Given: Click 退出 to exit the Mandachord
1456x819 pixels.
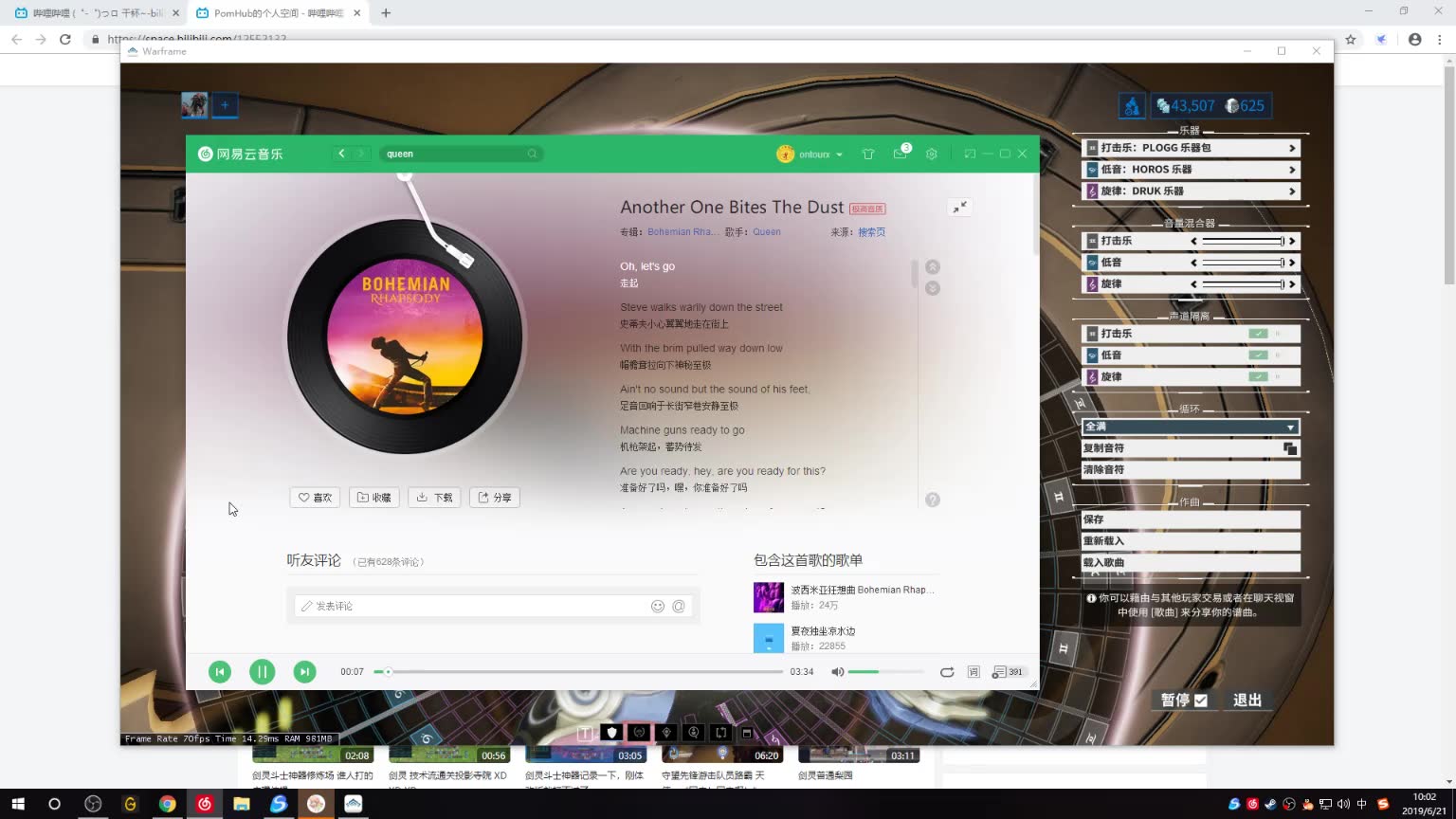Looking at the screenshot, I should pyautogui.click(x=1247, y=701).
